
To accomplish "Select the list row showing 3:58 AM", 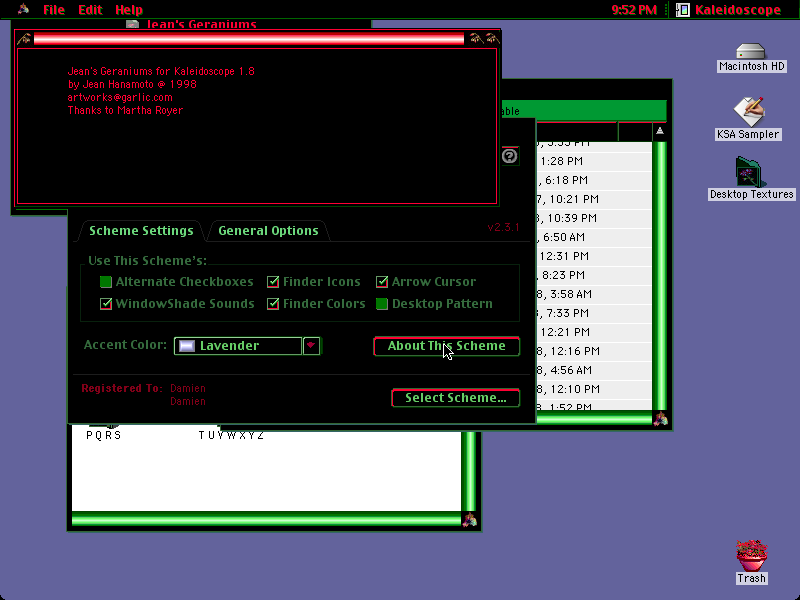I will click(x=594, y=294).
